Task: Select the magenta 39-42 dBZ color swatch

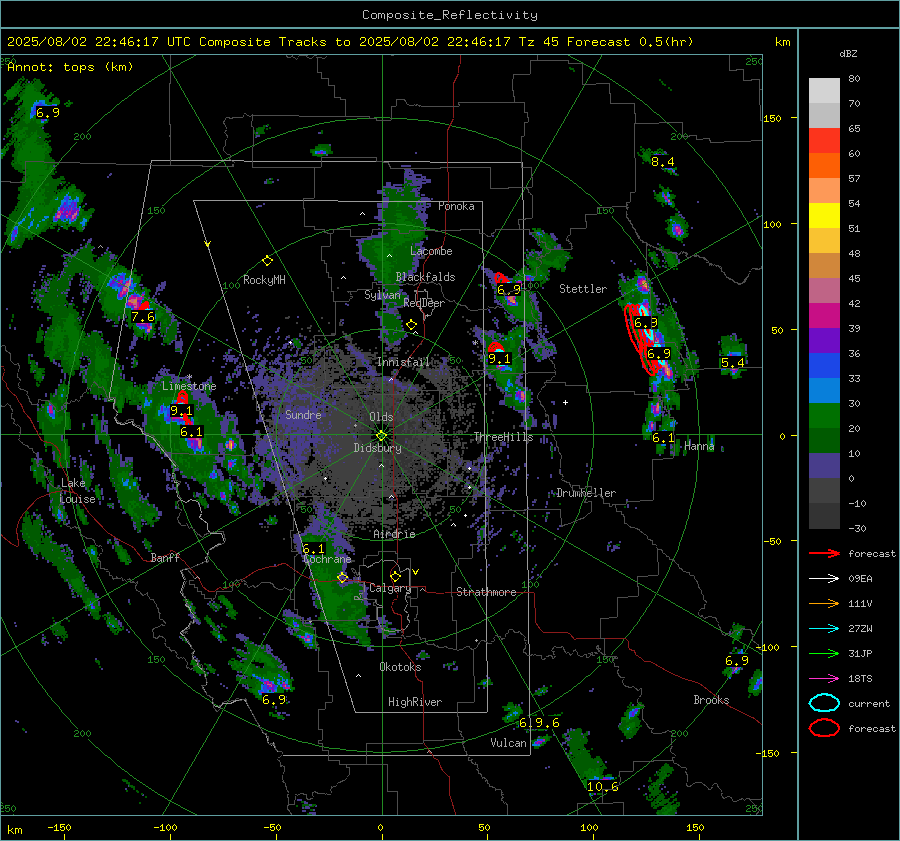Action: click(x=824, y=315)
